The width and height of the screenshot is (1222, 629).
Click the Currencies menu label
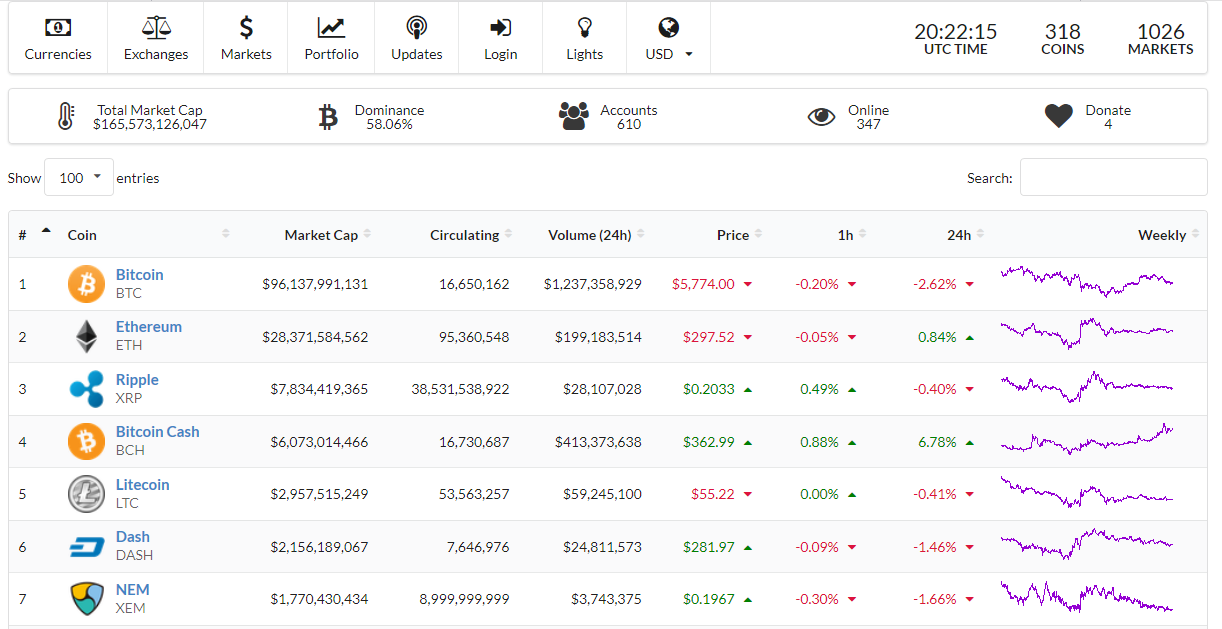click(58, 54)
